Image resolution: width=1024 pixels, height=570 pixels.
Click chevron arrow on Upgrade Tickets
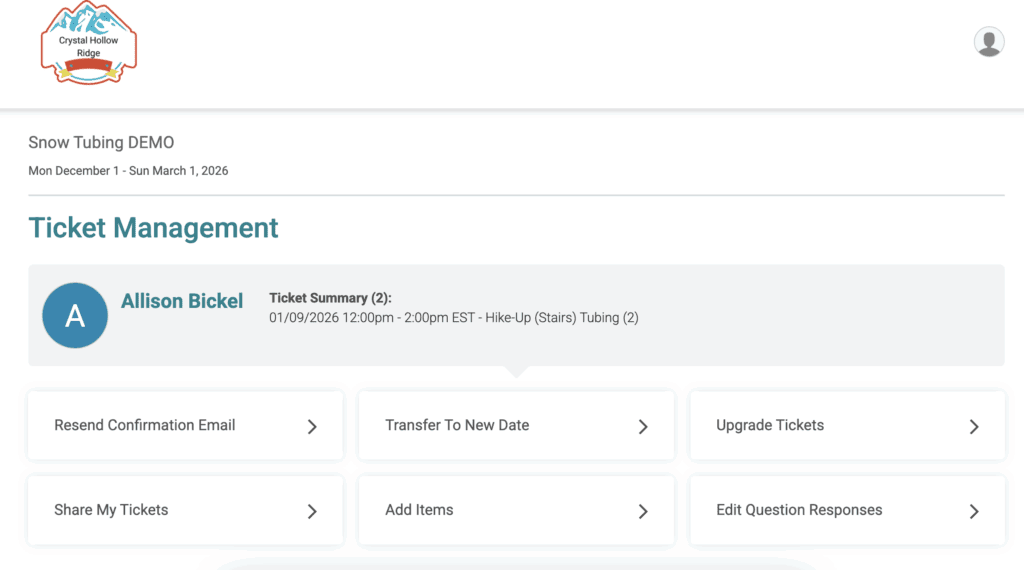point(974,426)
